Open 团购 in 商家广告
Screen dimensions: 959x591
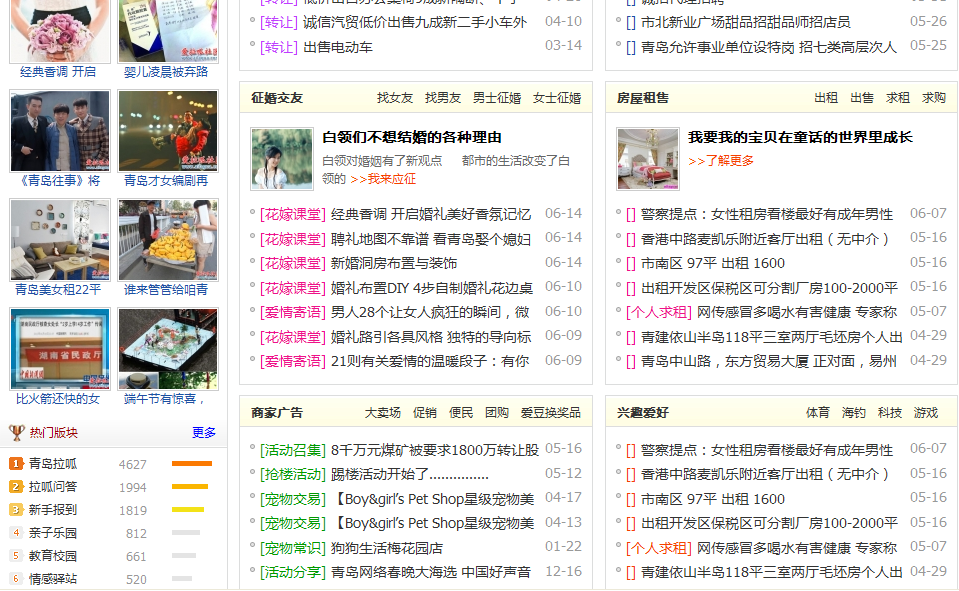tap(497, 413)
